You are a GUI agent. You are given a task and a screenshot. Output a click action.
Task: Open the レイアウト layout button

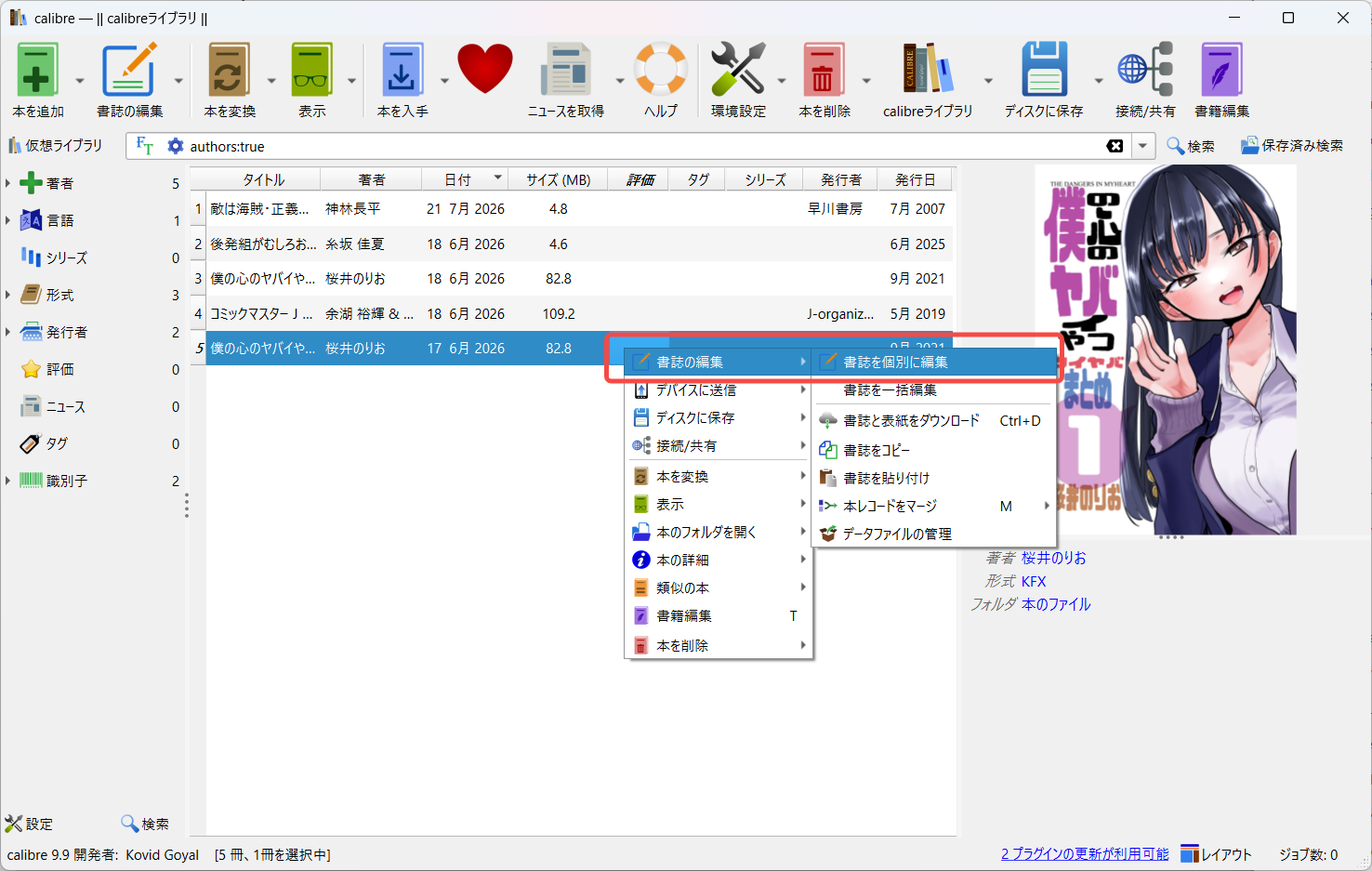[x=1216, y=854]
